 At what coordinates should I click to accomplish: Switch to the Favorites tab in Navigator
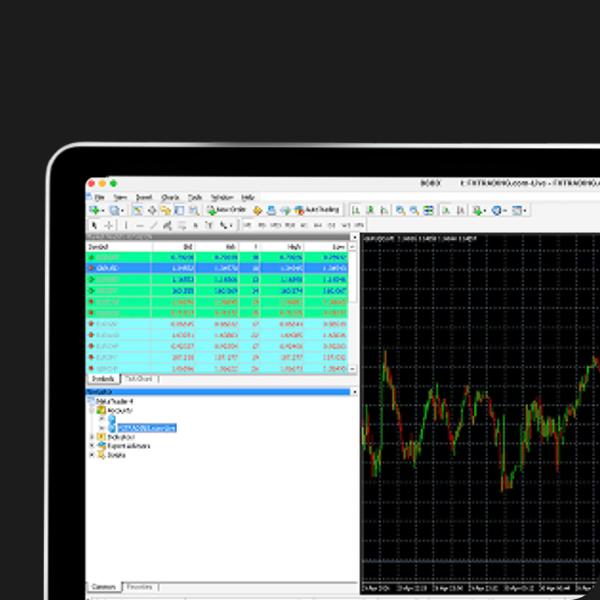[139, 587]
